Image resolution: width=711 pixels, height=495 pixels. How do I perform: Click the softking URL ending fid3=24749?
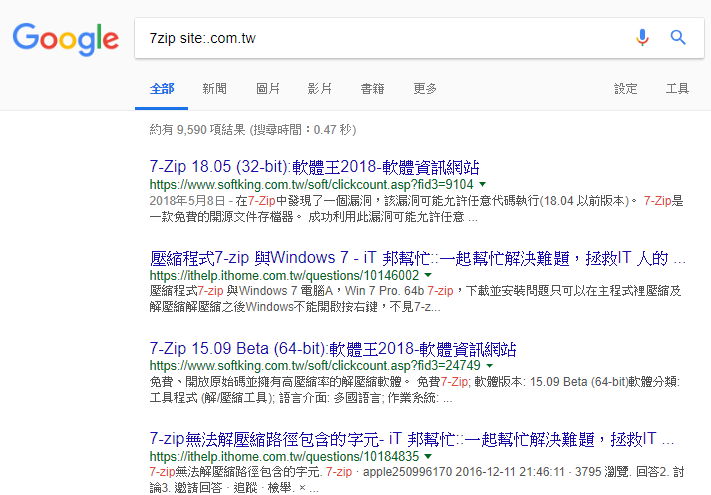point(315,366)
